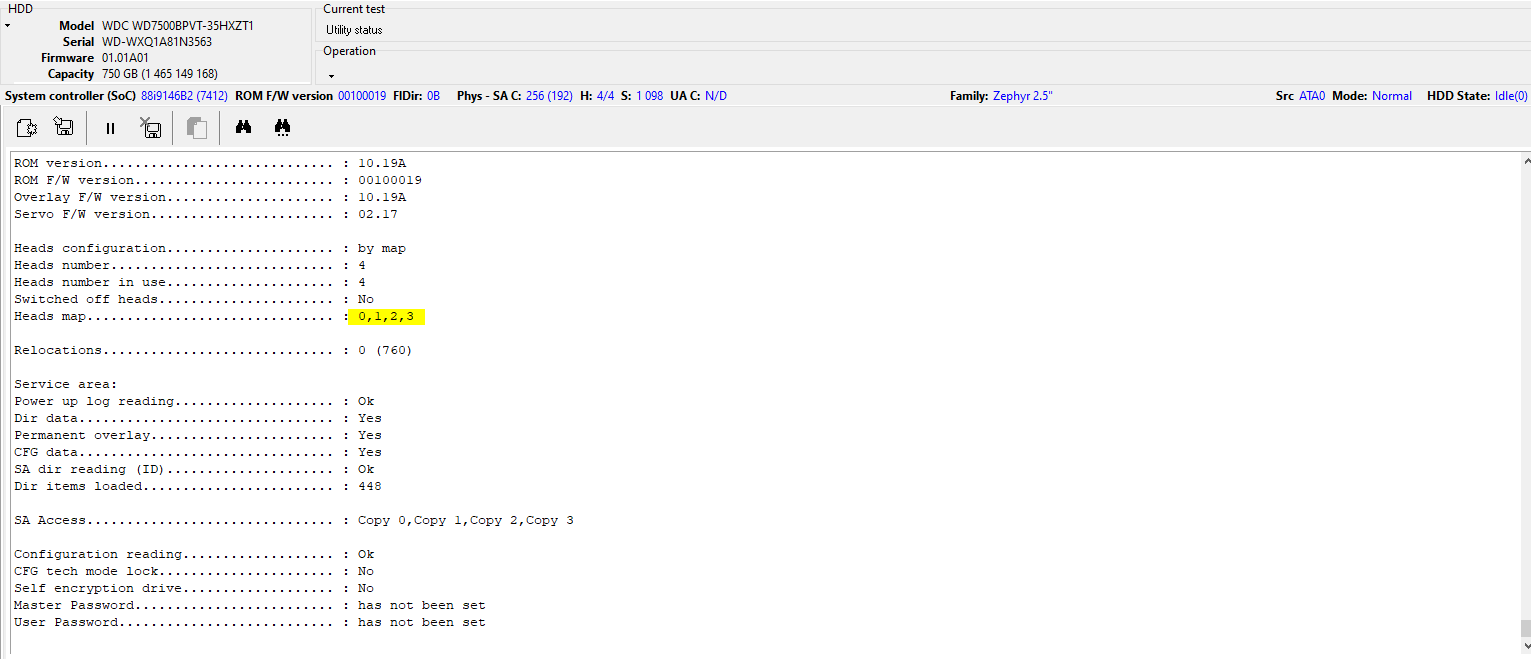Click the scrollbar up arrow in log
The image size is (1531, 659).
[x=1525, y=161]
